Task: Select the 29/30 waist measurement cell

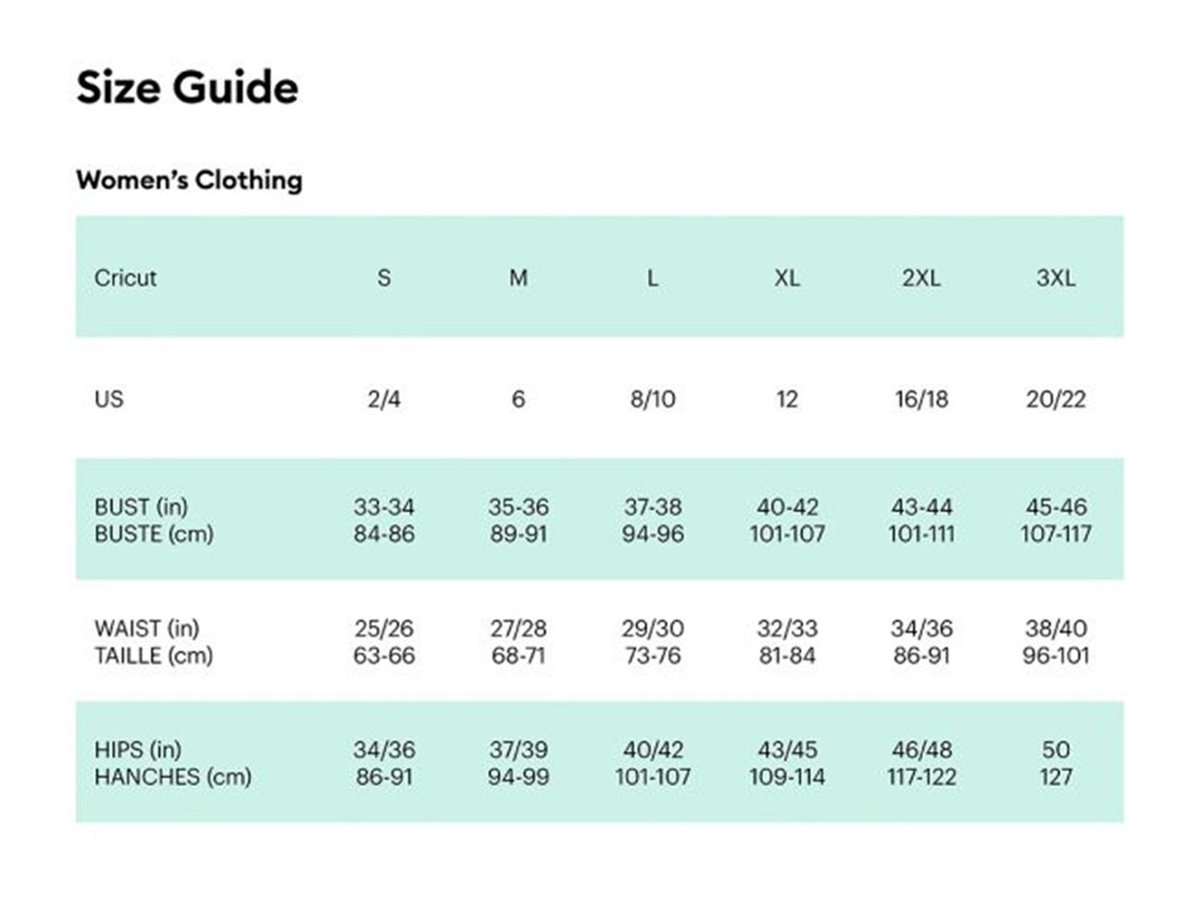Action: (x=653, y=629)
